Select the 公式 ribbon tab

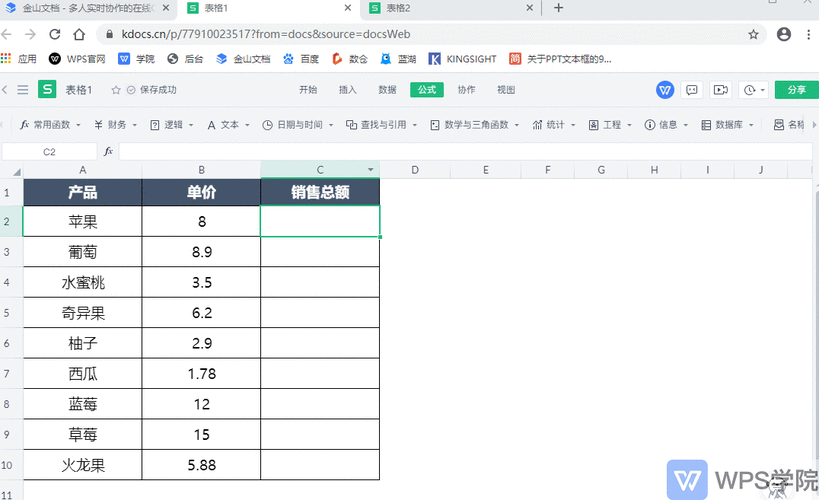point(427,90)
